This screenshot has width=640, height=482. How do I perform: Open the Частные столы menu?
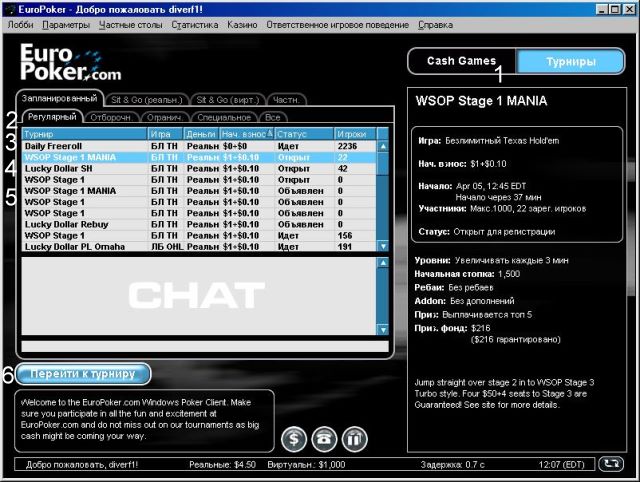click(x=131, y=25)
